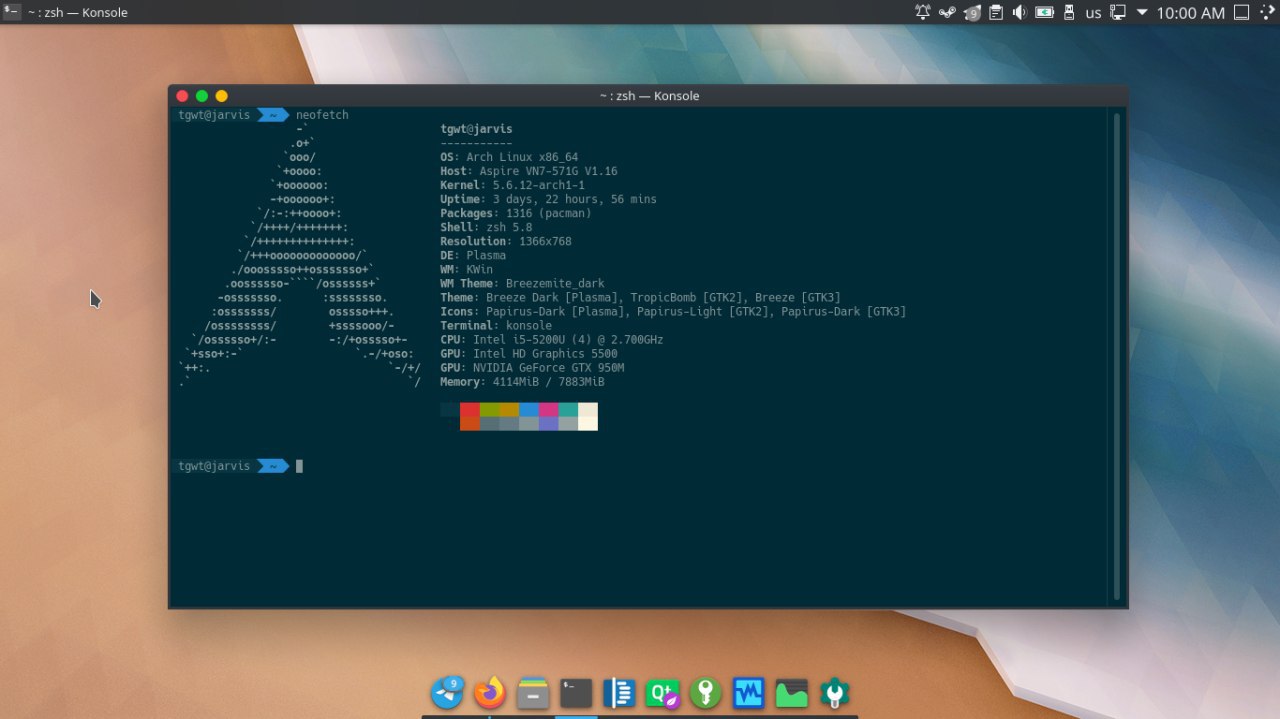The image size is (1280, 719).
Task: Switch the 'us' keyboard layout indicator
Action: (x=1093, y=13)
